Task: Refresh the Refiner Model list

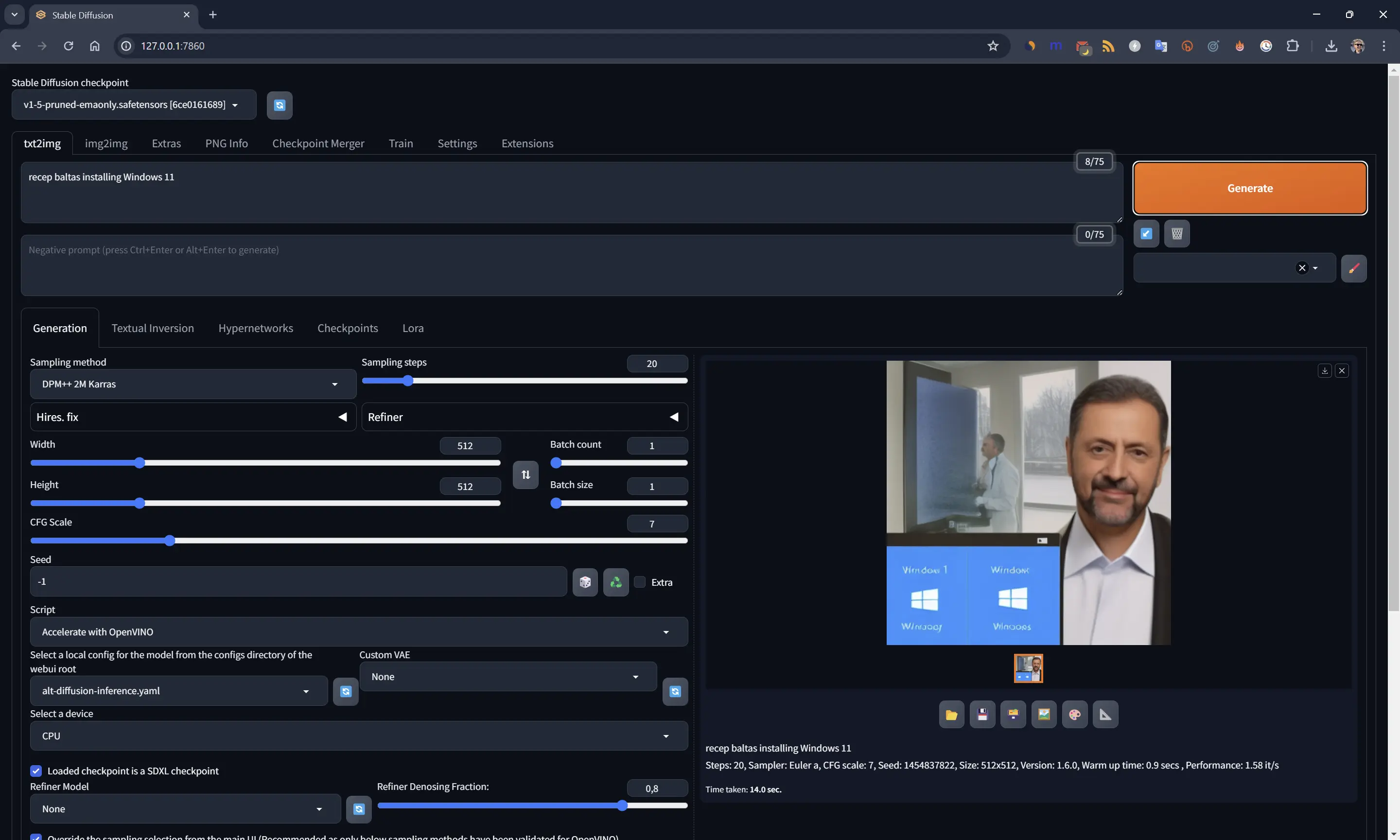Action: coord(359,809)
